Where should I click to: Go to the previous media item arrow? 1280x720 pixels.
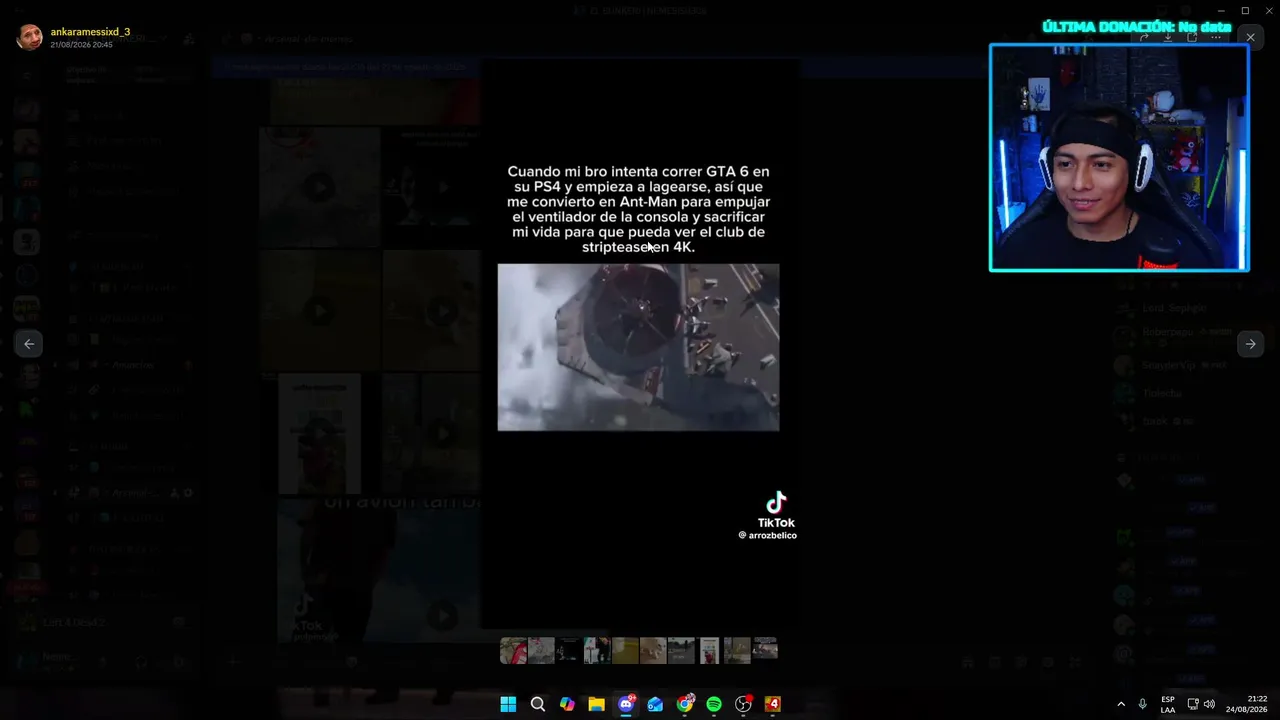point(29,343)
